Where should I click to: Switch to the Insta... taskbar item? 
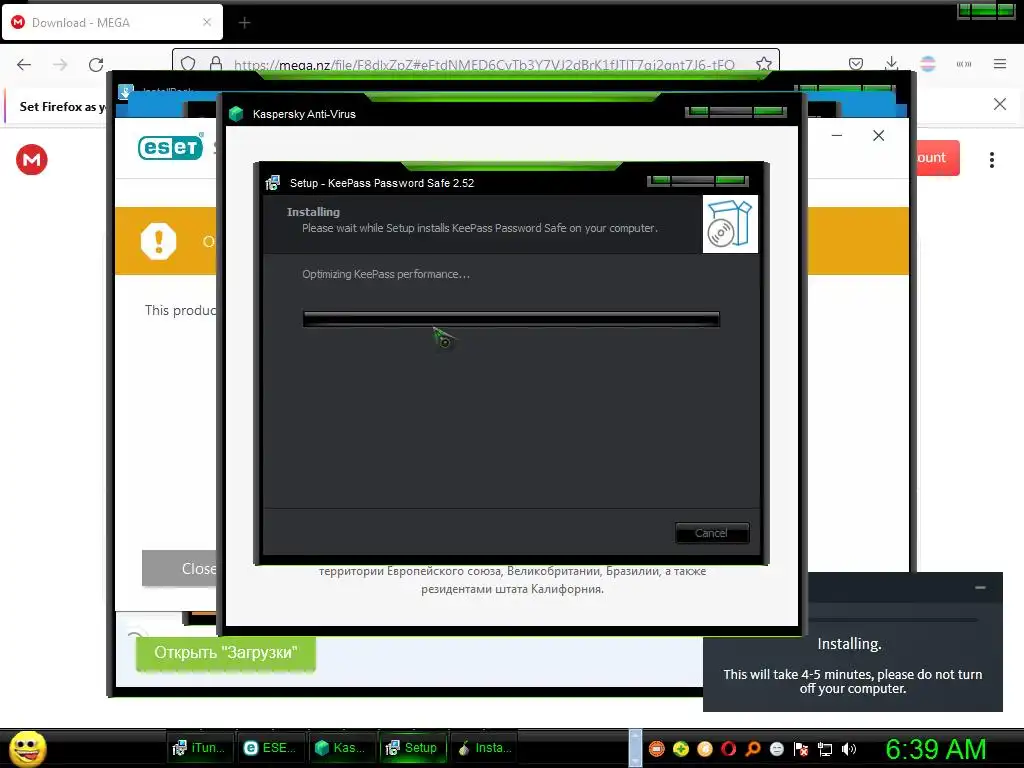484,748
